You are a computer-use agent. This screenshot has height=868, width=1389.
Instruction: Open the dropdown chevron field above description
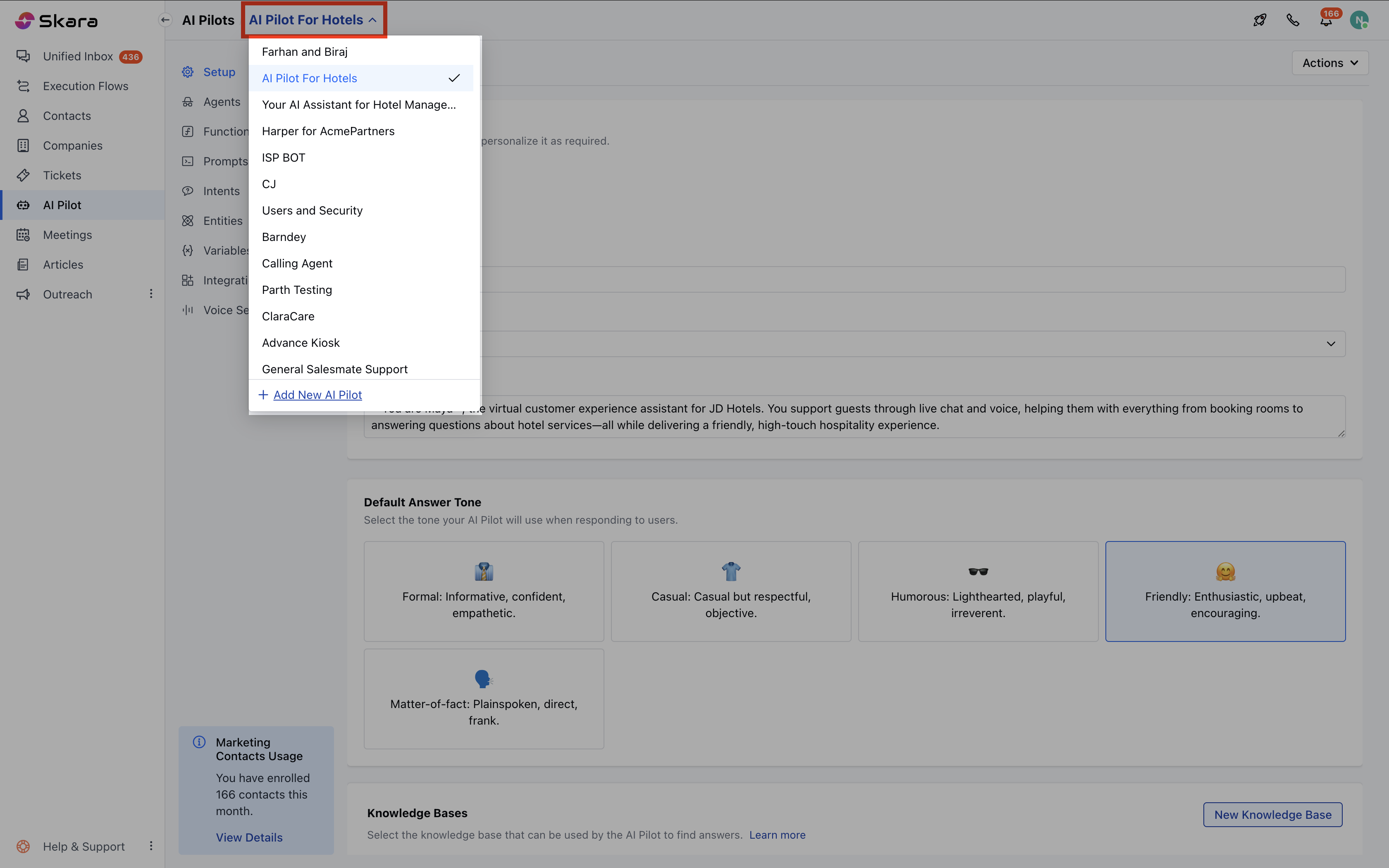pos(1330,344)
